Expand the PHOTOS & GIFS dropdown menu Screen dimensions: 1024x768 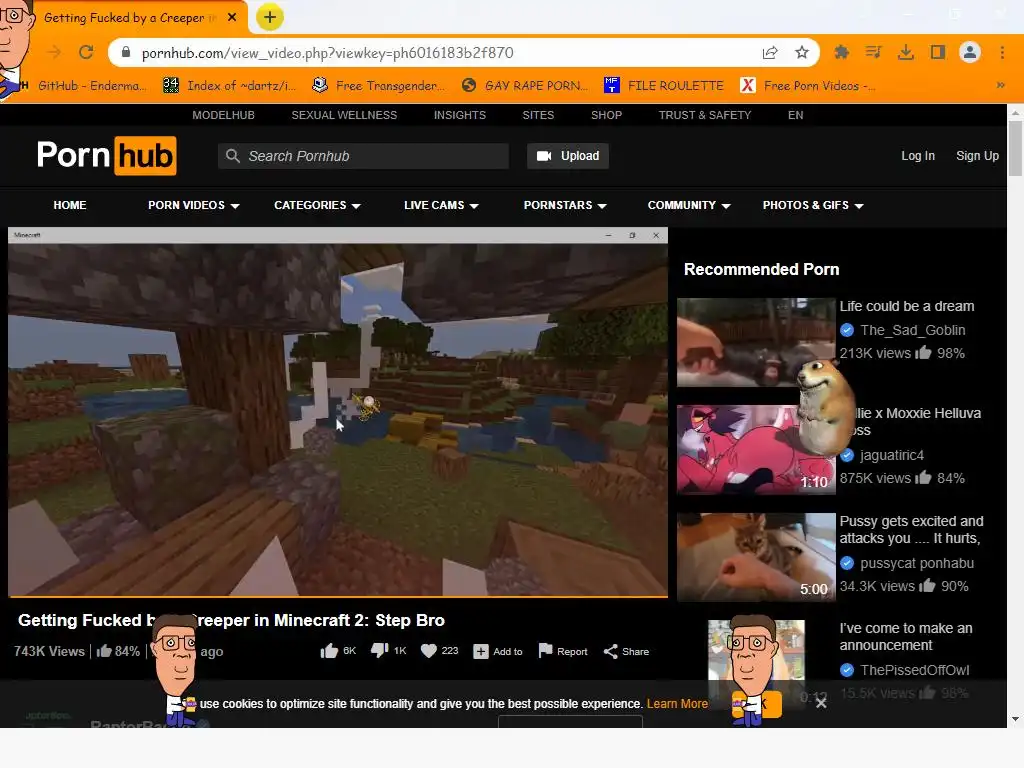click(x=812, y=205)
